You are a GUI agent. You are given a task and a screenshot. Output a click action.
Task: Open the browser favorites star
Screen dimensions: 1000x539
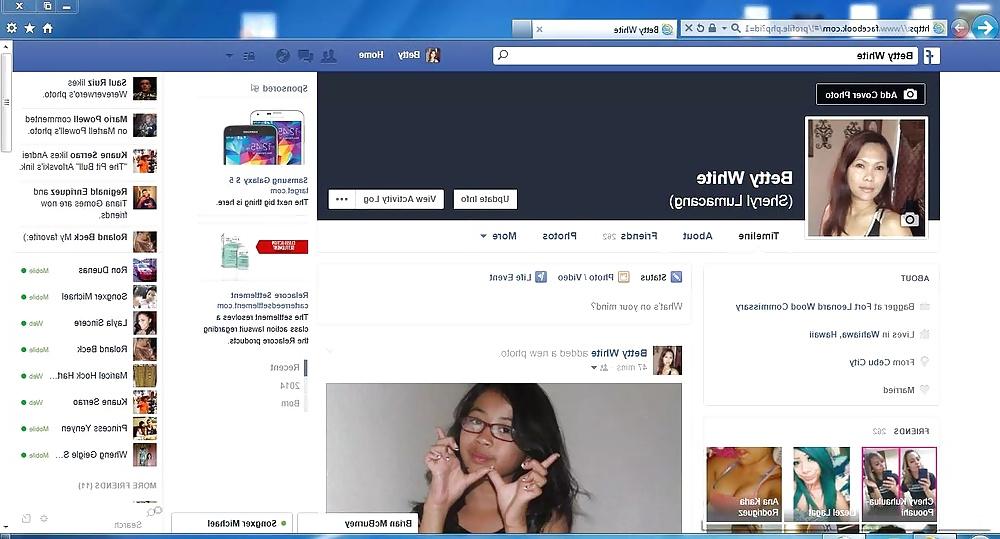29,28
